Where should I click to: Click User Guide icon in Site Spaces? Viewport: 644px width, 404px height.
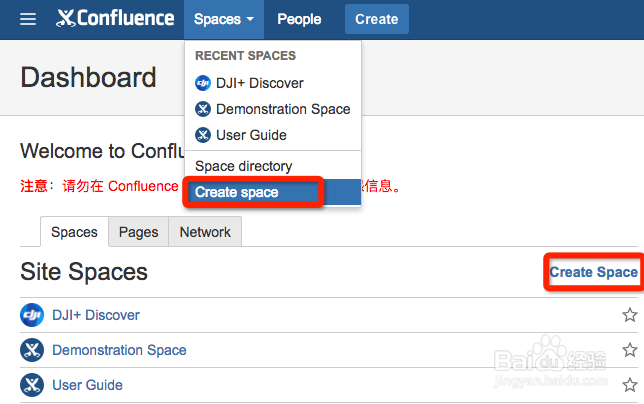[x=32, y=385]
